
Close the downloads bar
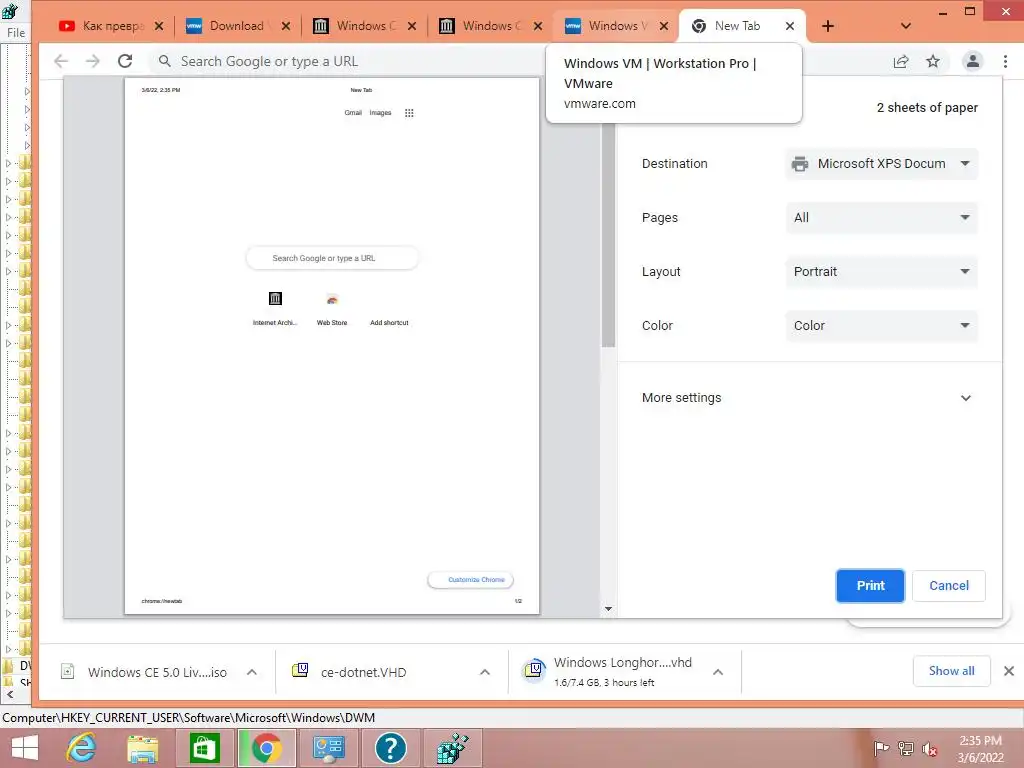tap(1008, 671)
